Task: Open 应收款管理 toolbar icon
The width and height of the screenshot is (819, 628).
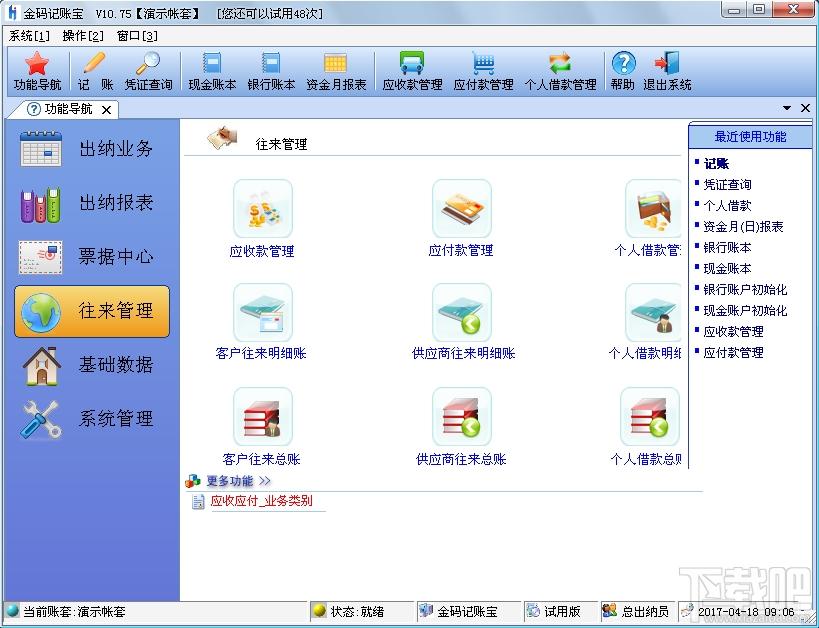Action: [412, 71]
